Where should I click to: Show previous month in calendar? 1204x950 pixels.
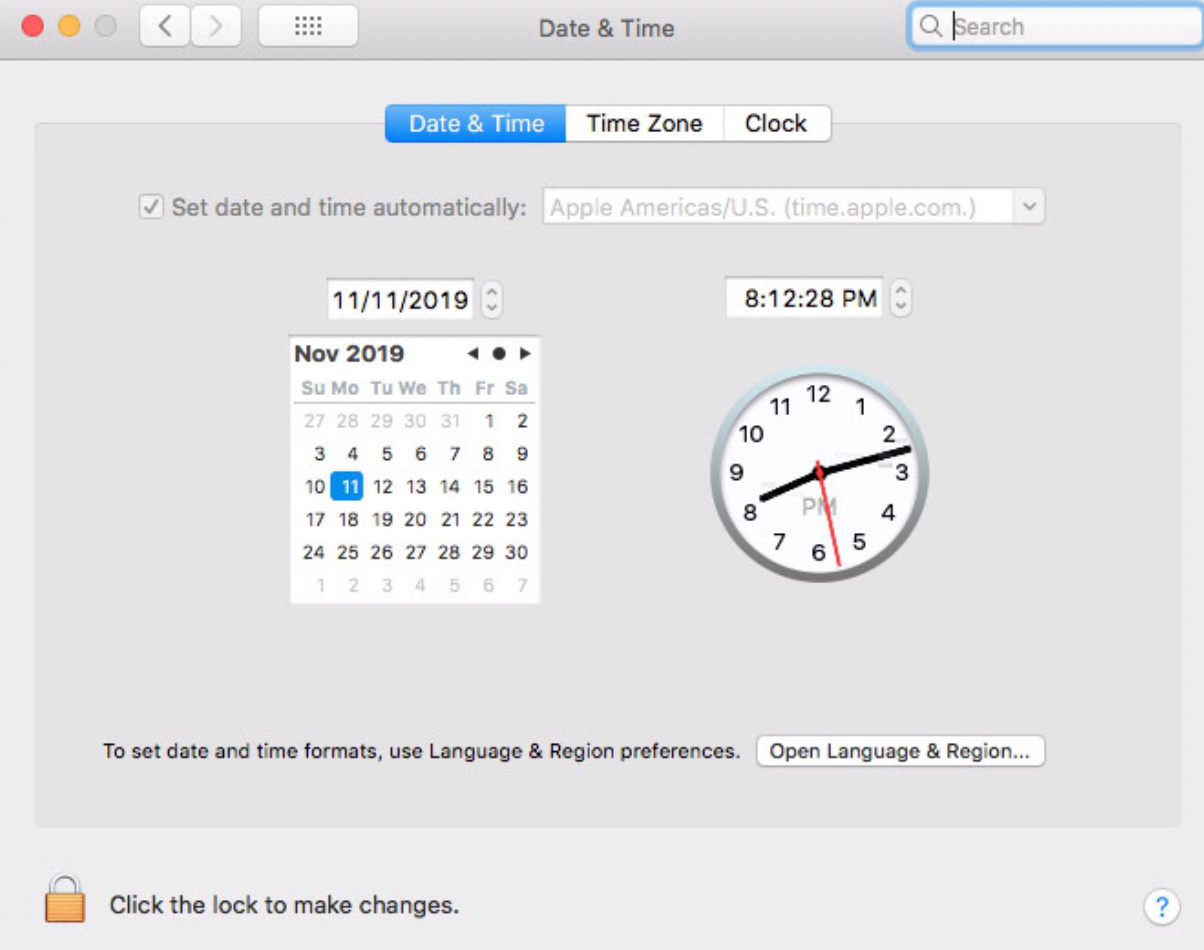coord(473,354)
